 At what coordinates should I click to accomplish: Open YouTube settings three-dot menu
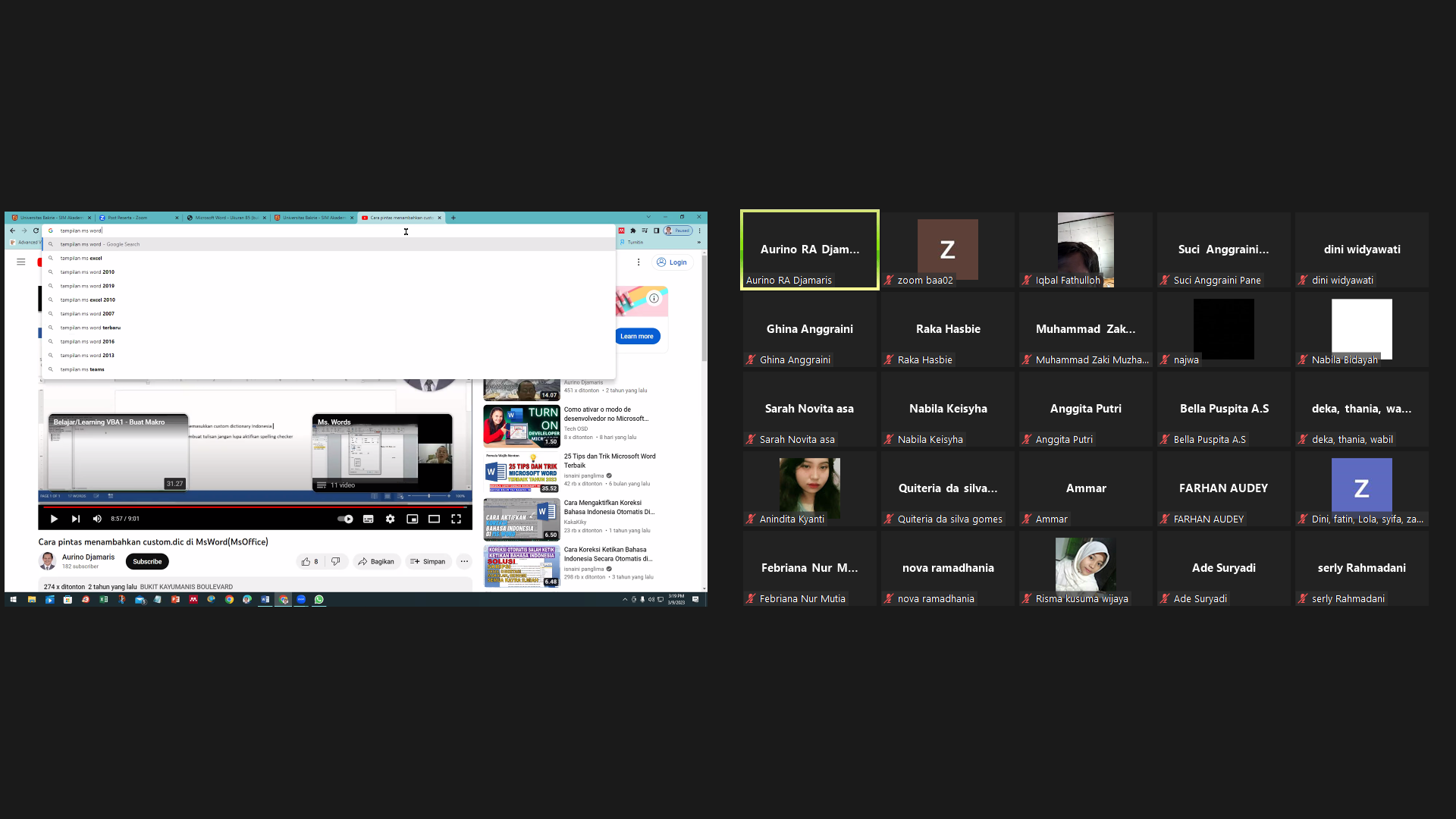pyautogui.click(x=639, y=262)
